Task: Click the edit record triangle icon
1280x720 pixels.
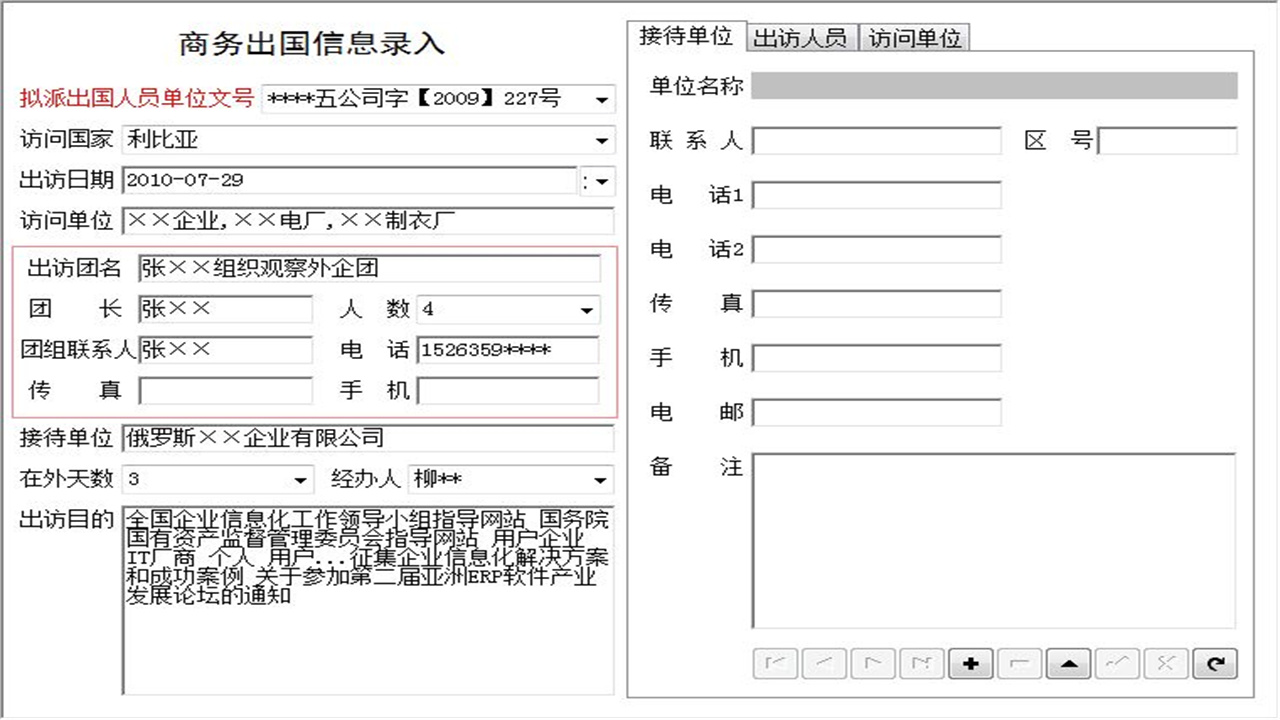Action: click(1069, 663)
